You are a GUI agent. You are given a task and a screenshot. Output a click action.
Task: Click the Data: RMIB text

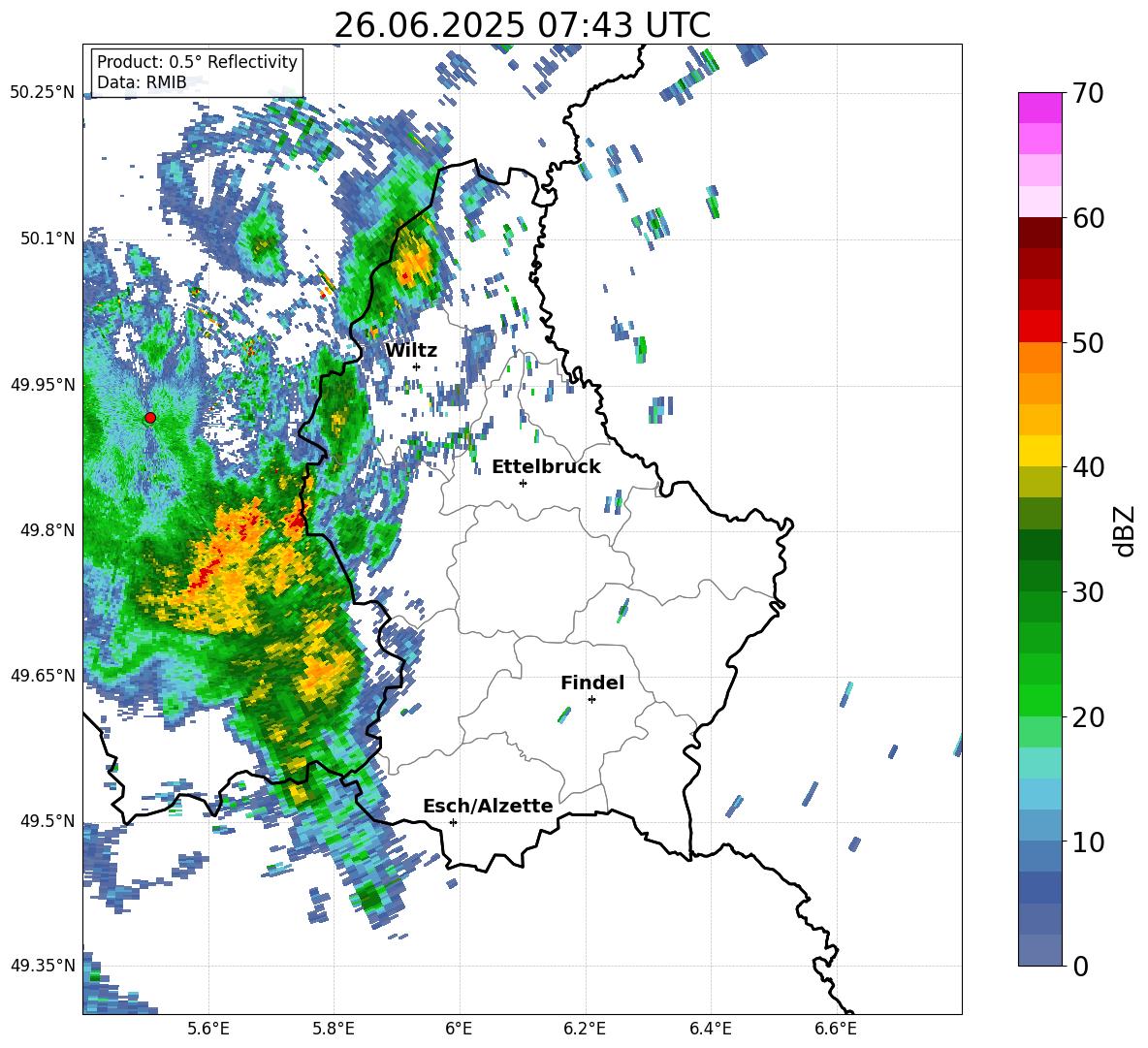(x=142, y=82)
